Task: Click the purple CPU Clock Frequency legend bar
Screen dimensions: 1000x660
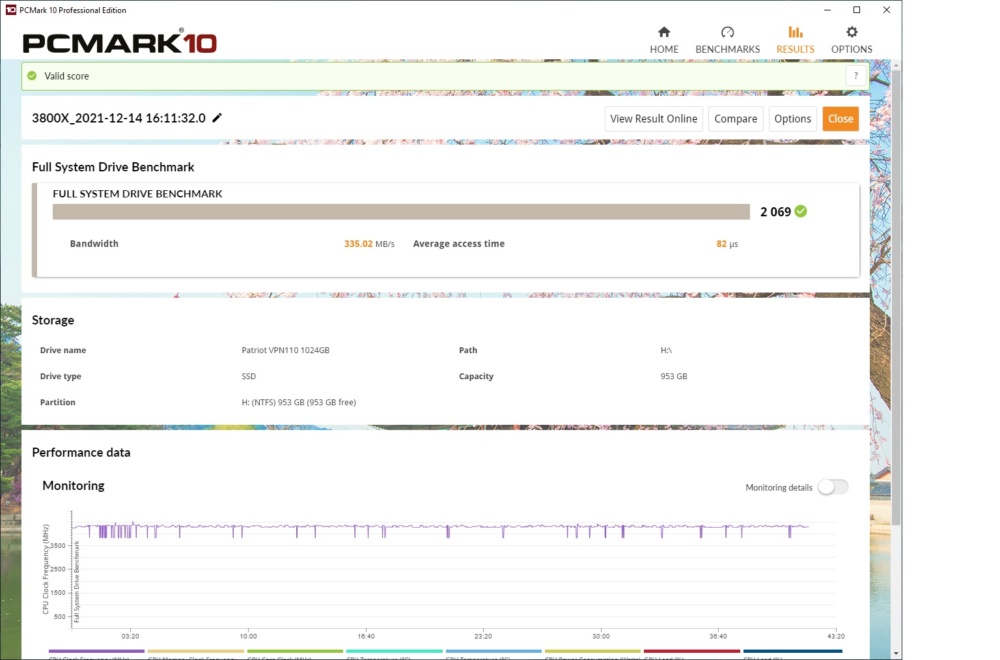Action: click(x=96, y=651)
